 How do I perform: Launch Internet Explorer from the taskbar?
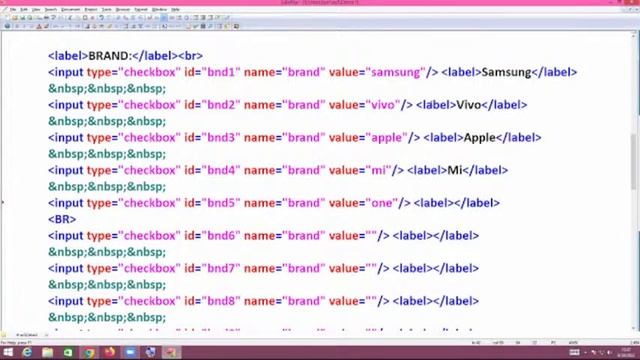click(27, 352)
